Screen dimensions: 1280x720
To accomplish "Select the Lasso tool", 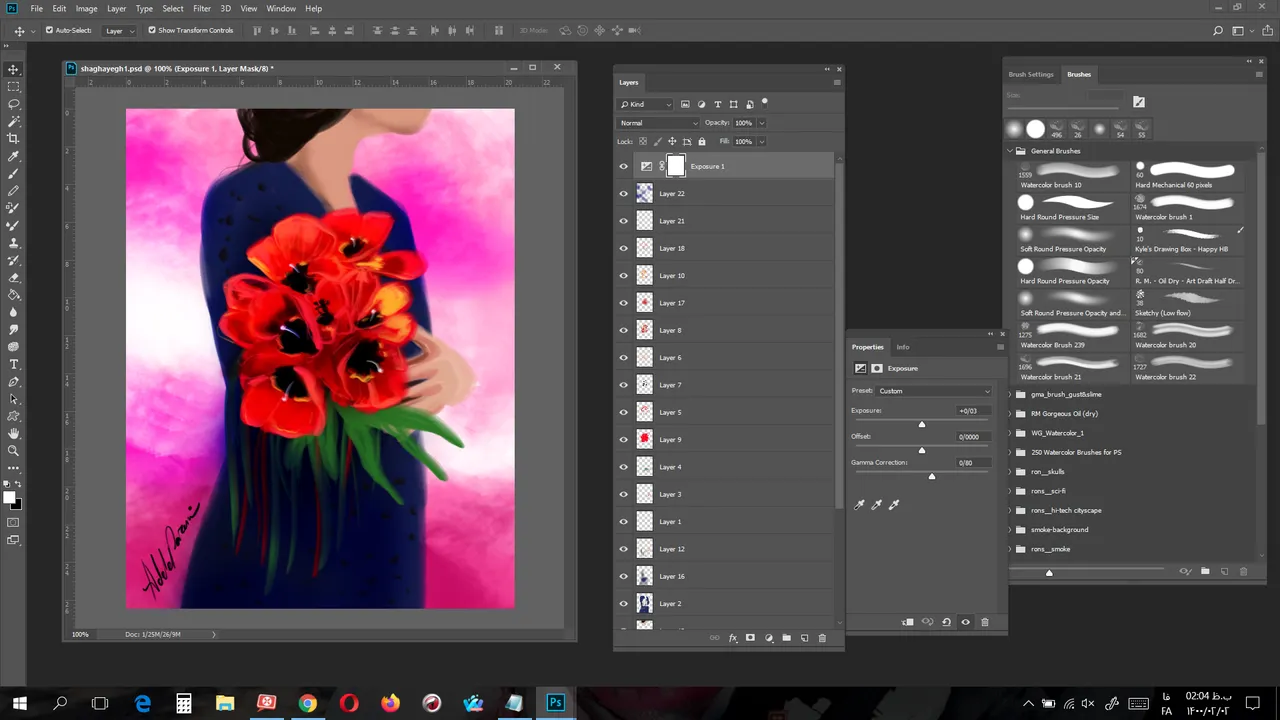I will point(14,104).
